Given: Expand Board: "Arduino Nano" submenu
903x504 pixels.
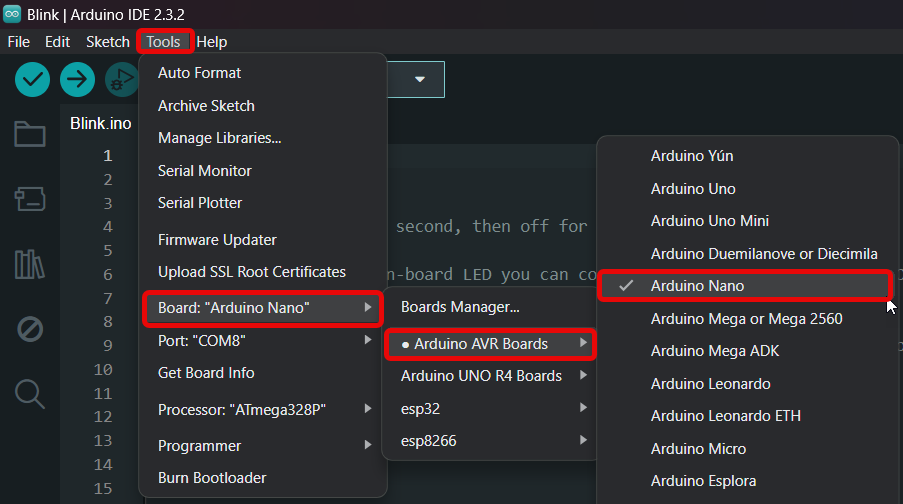Looking at the screenshot, I should point(263,308).
